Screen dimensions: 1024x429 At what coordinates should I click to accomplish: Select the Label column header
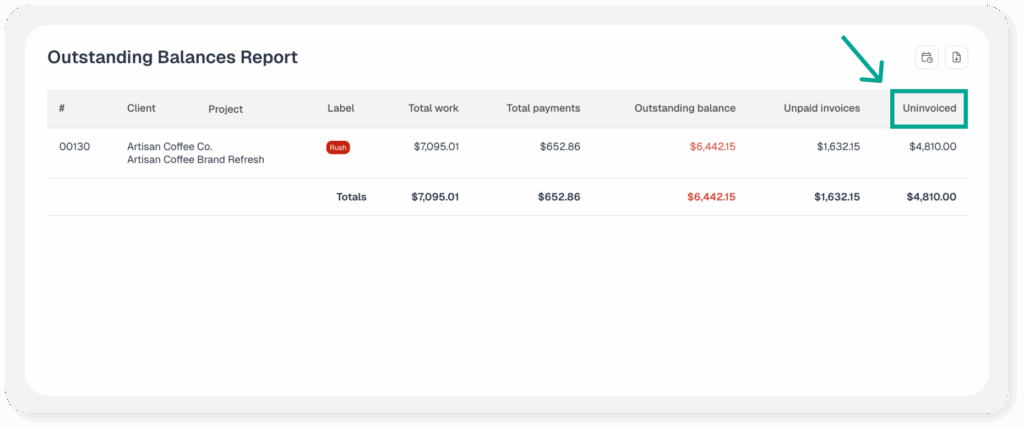point(340,108)
